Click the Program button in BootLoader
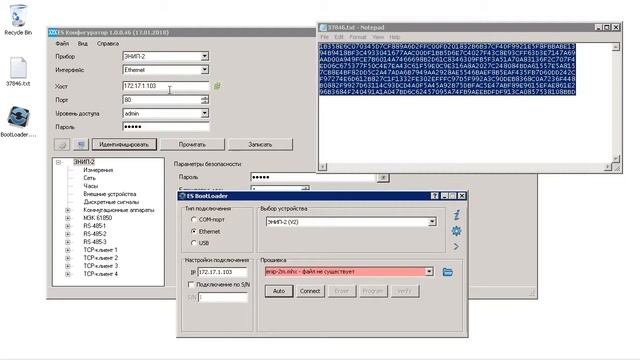 [x=373, y=291]
